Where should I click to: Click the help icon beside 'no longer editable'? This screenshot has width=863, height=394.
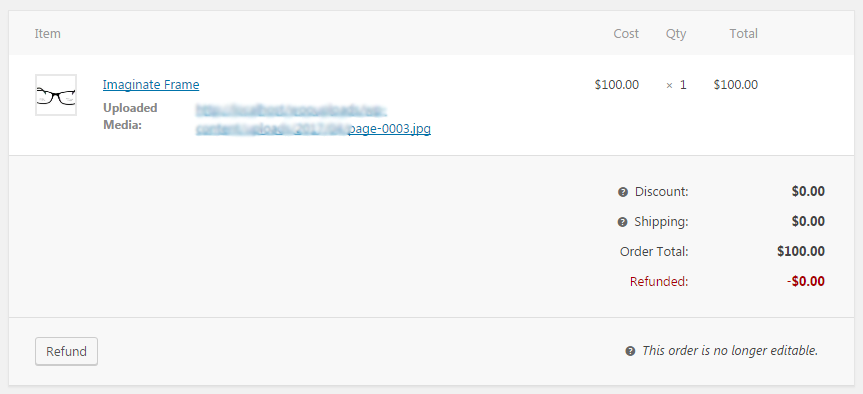pos(630,351)
